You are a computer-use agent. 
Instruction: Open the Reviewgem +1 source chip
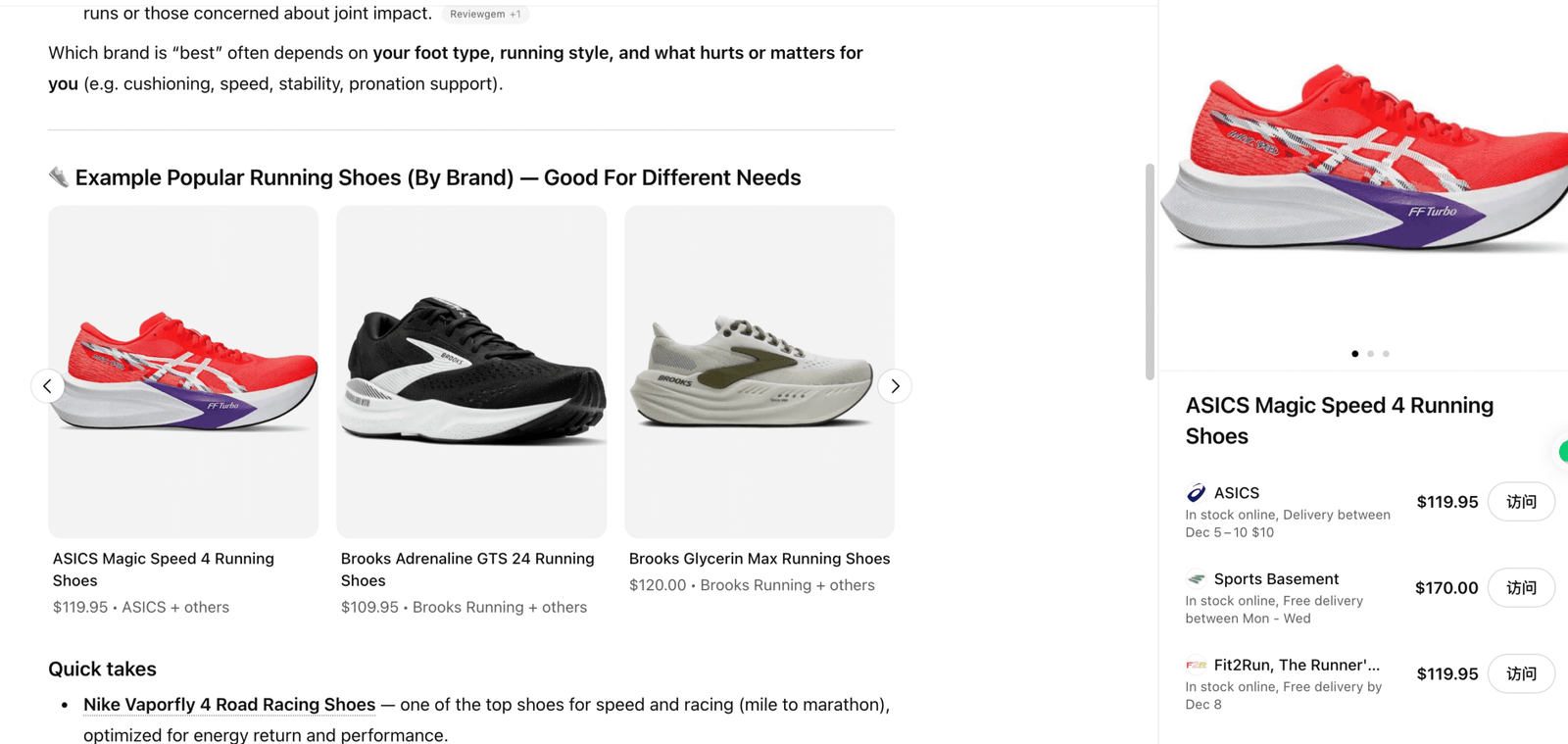(x=485, y=15)
